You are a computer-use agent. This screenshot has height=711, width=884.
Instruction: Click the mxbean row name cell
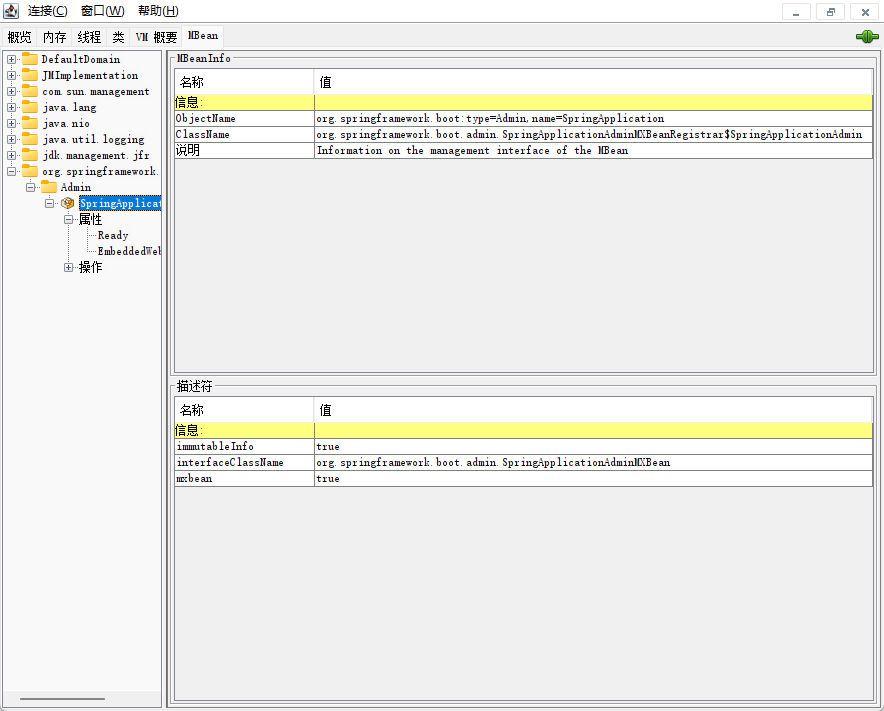(x=244, y=479)
